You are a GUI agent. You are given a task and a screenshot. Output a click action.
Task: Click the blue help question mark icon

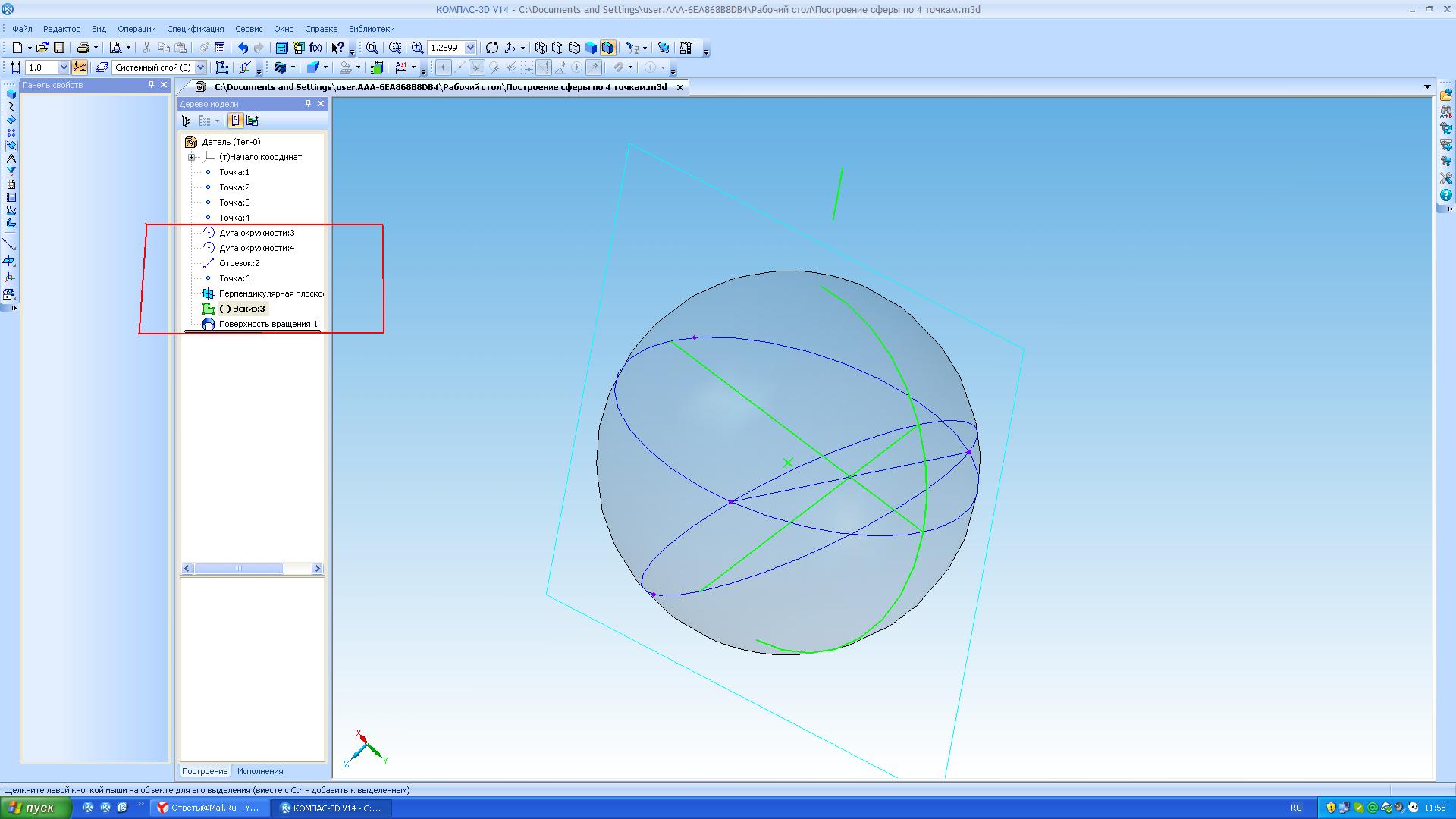click(x=1445, y=195)
